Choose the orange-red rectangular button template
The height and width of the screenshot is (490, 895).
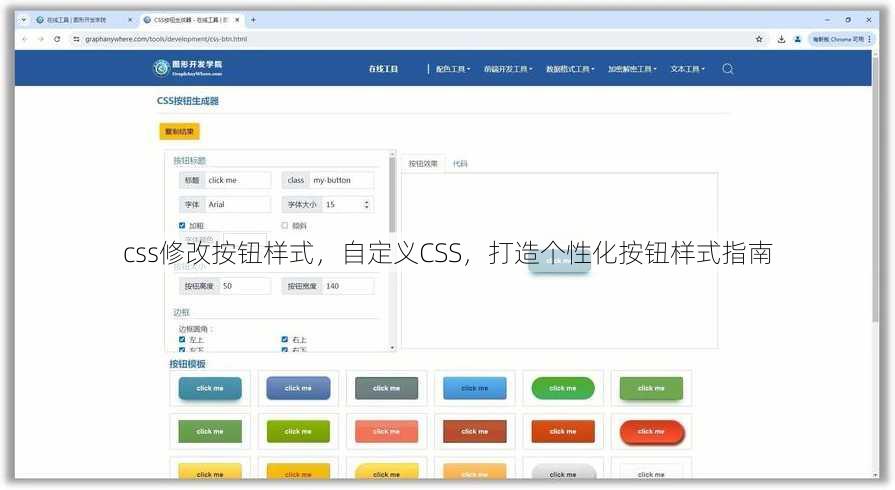point(563,432)
